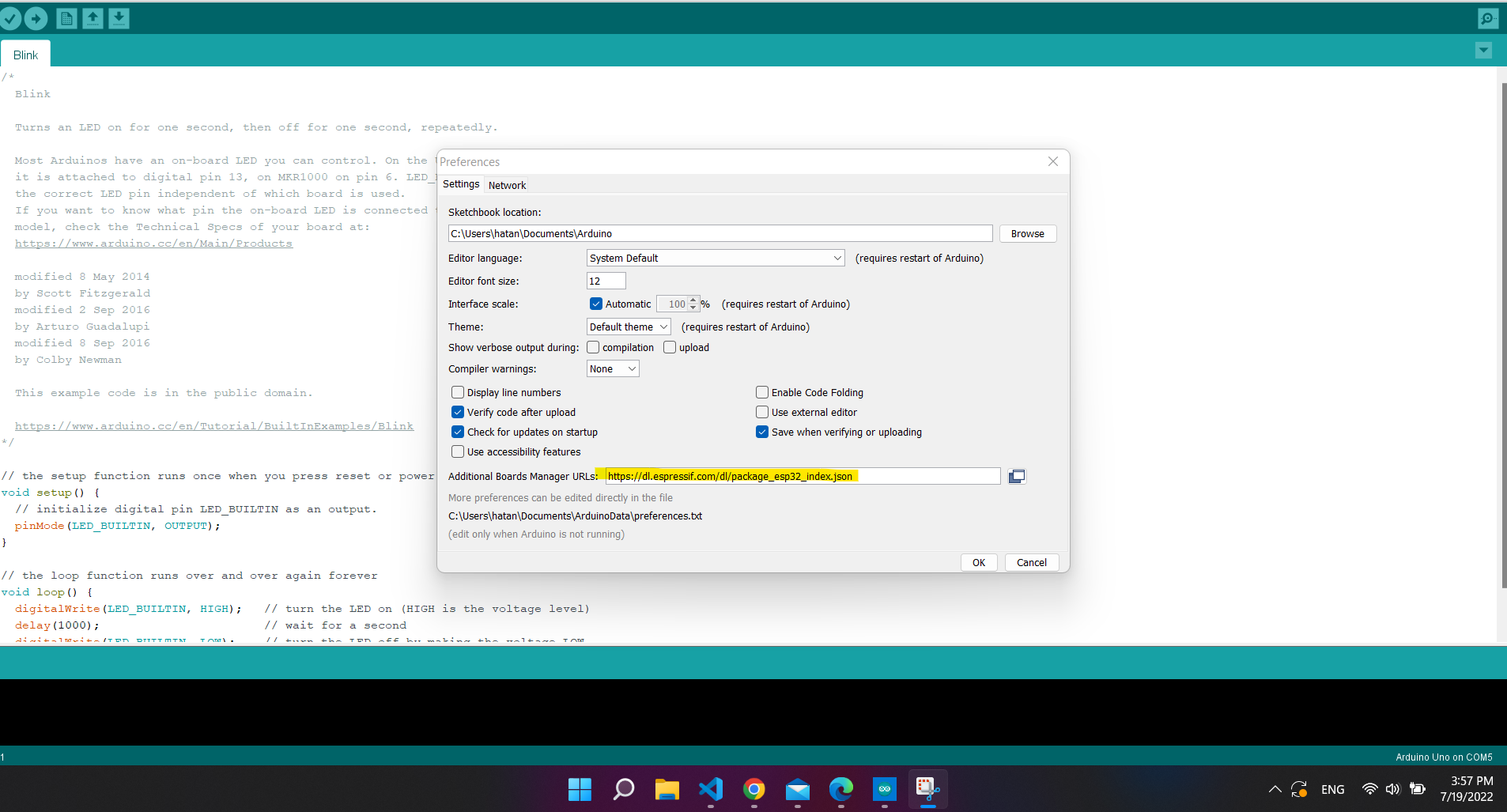1507x812 pixels.
Task: Enable verbose output during compilation
Action: [x=593, y=347]
